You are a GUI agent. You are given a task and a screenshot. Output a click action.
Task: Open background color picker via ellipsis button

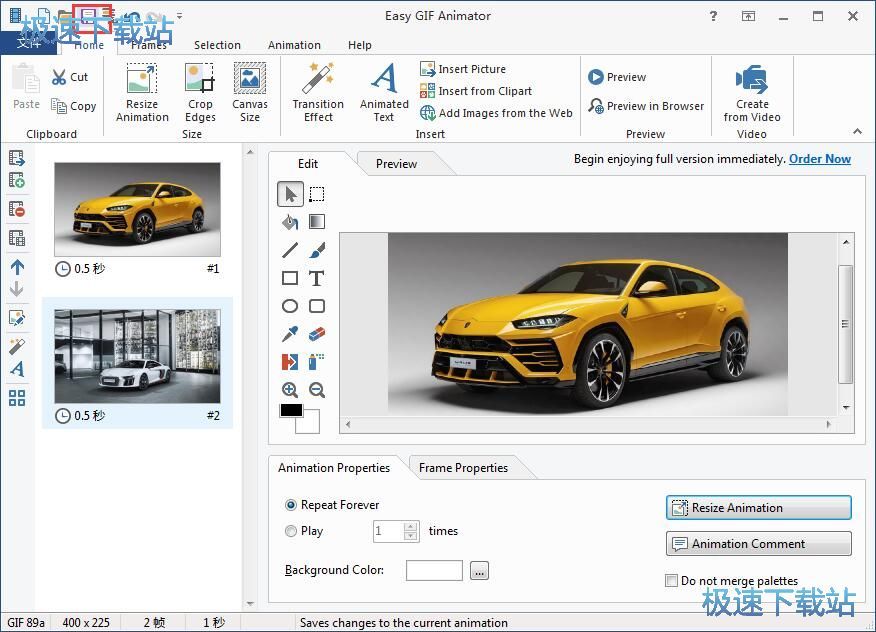point(479,571)
